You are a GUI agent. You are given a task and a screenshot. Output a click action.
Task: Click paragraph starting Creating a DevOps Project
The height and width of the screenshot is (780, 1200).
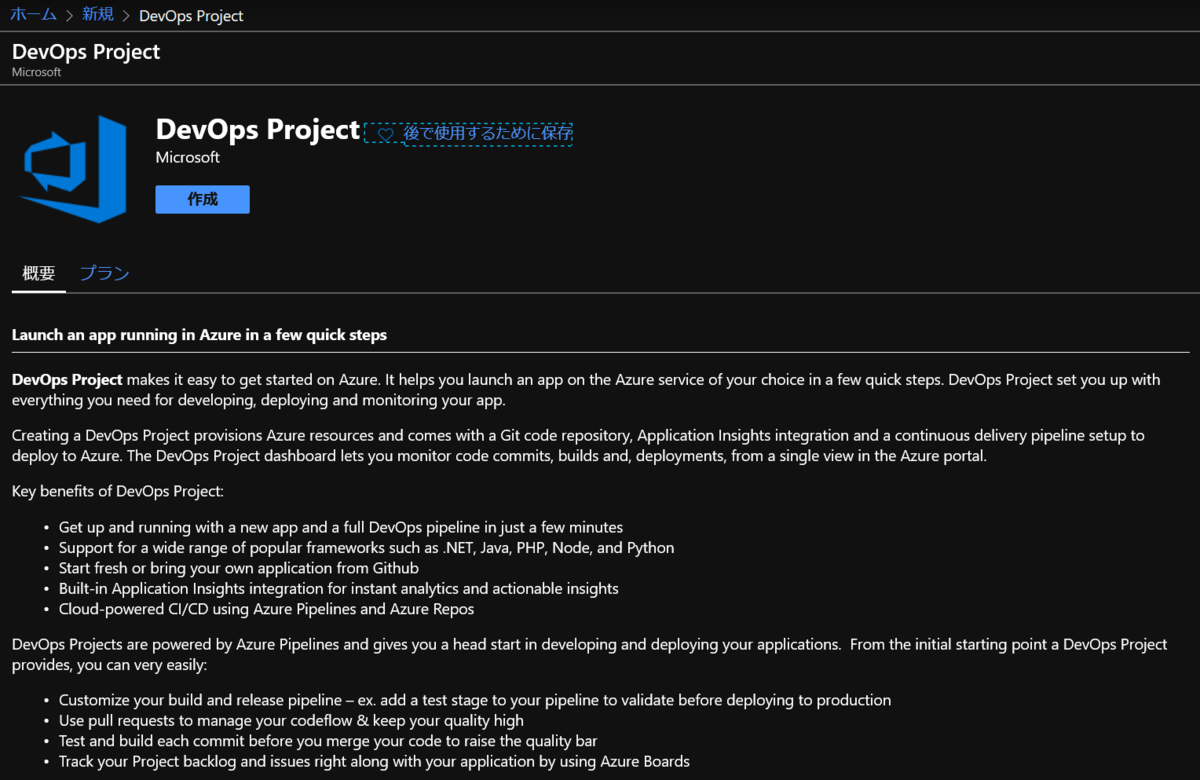coord(578,446)
